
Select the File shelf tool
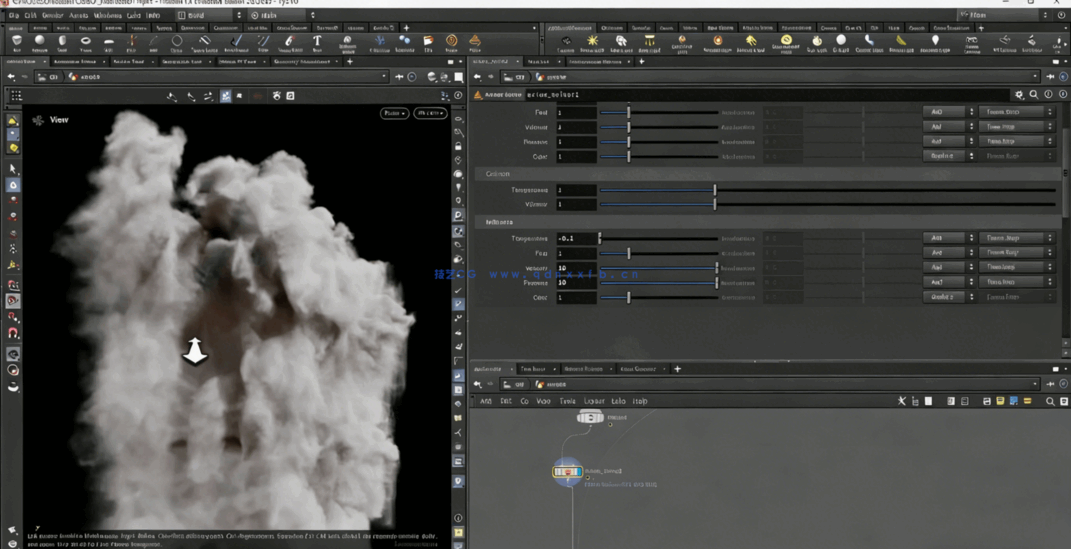[428, 44]
